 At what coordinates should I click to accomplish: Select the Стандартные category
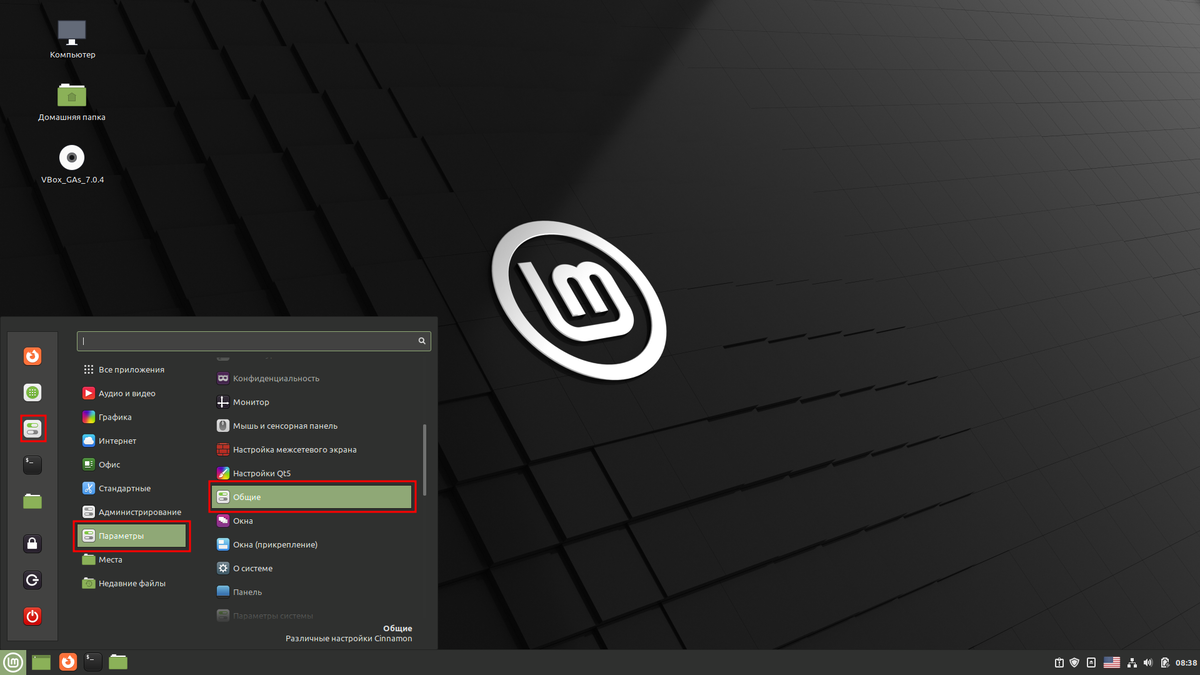133,488
